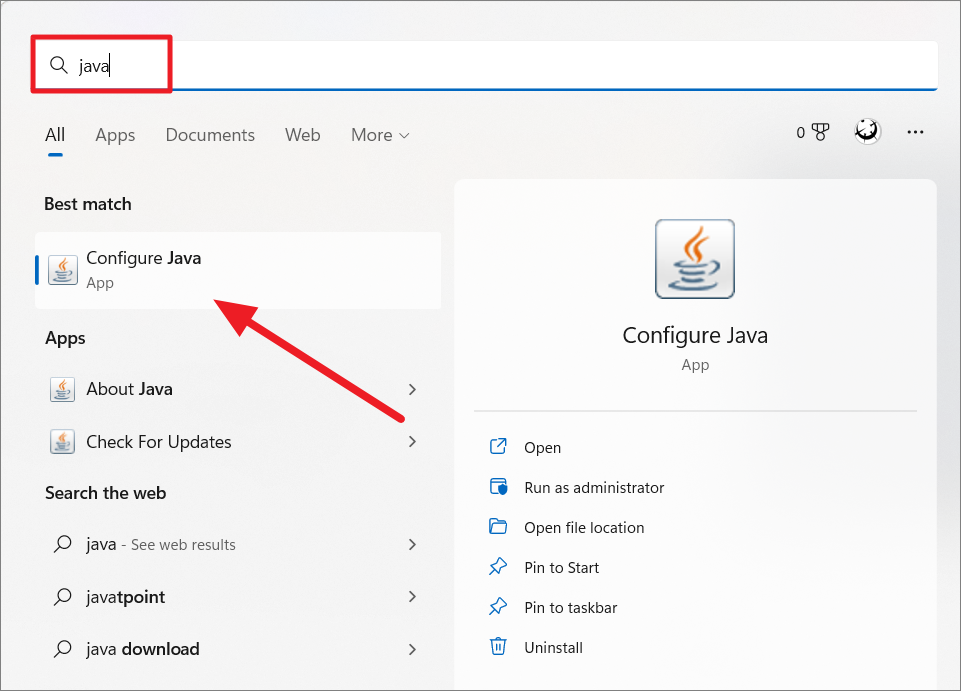
Task: Click the Uninstall trash can icon
Action: [x=498, y=646]
